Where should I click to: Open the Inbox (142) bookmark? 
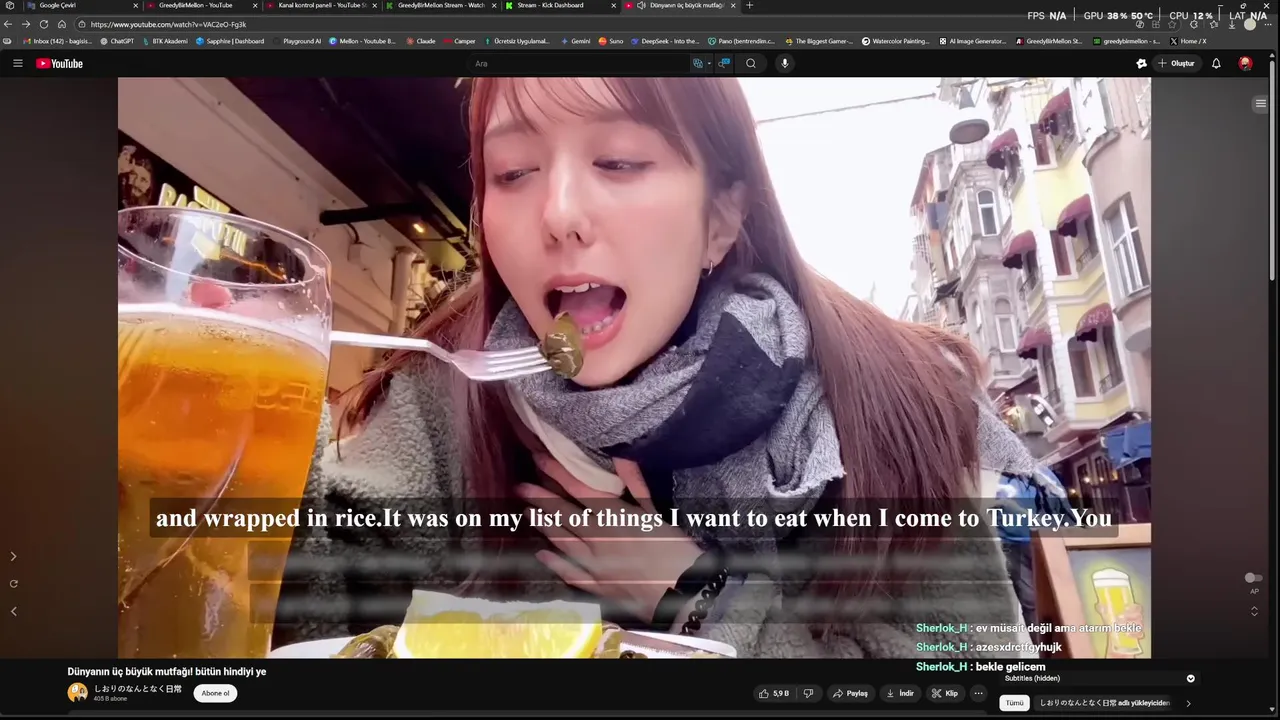pyautogui.click(x=56, y=41)
